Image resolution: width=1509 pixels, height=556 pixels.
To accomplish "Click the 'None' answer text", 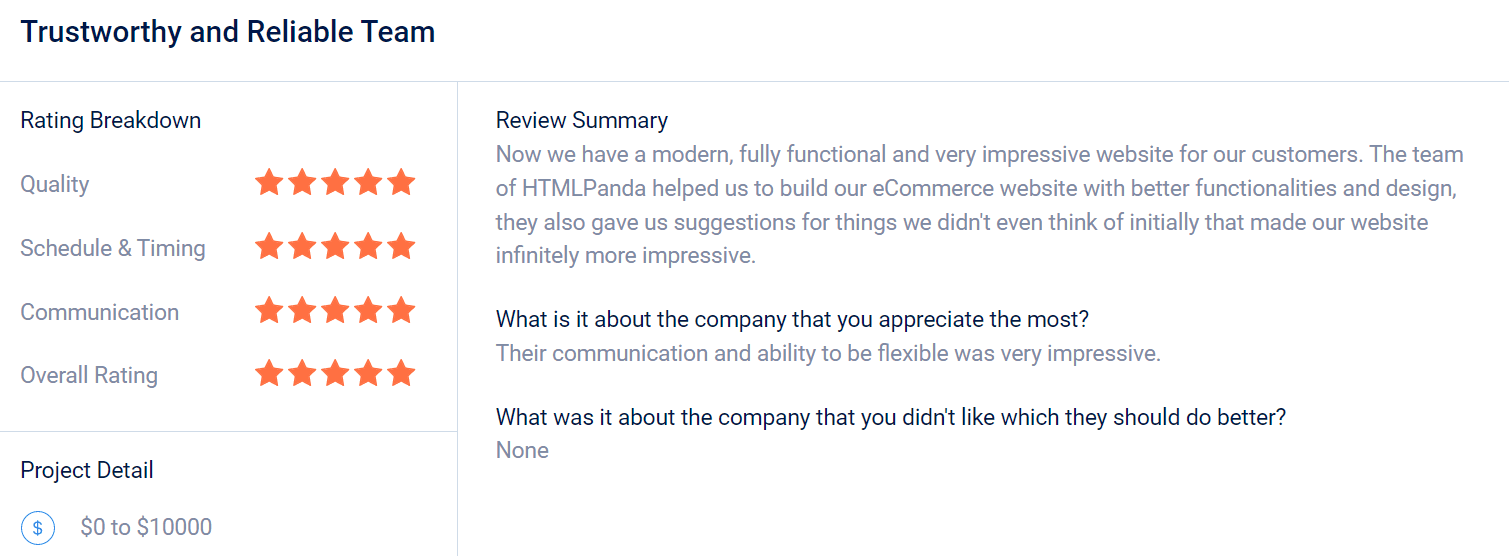I will (522, 450).
